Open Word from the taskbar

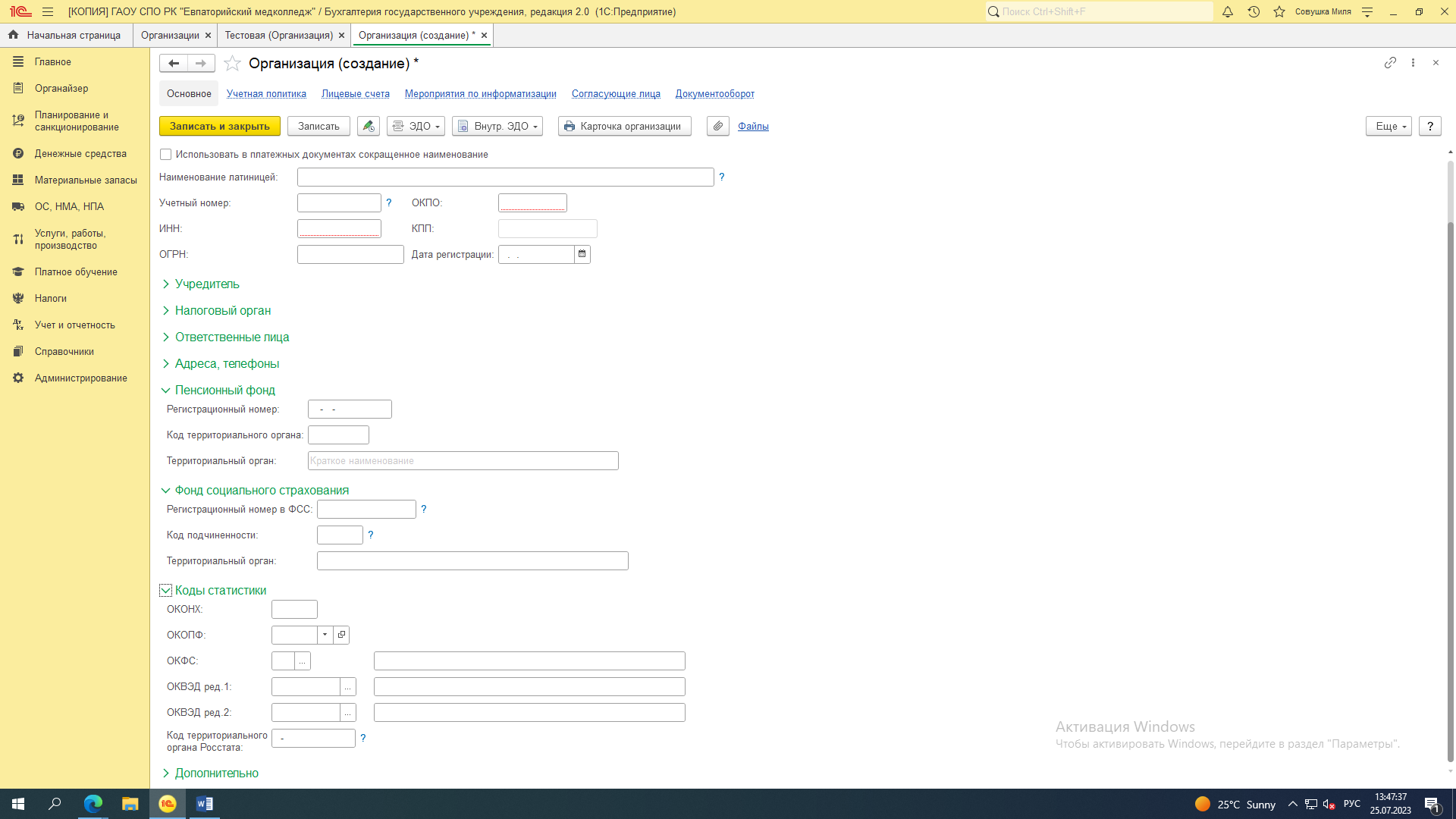(x=205, y=804)
